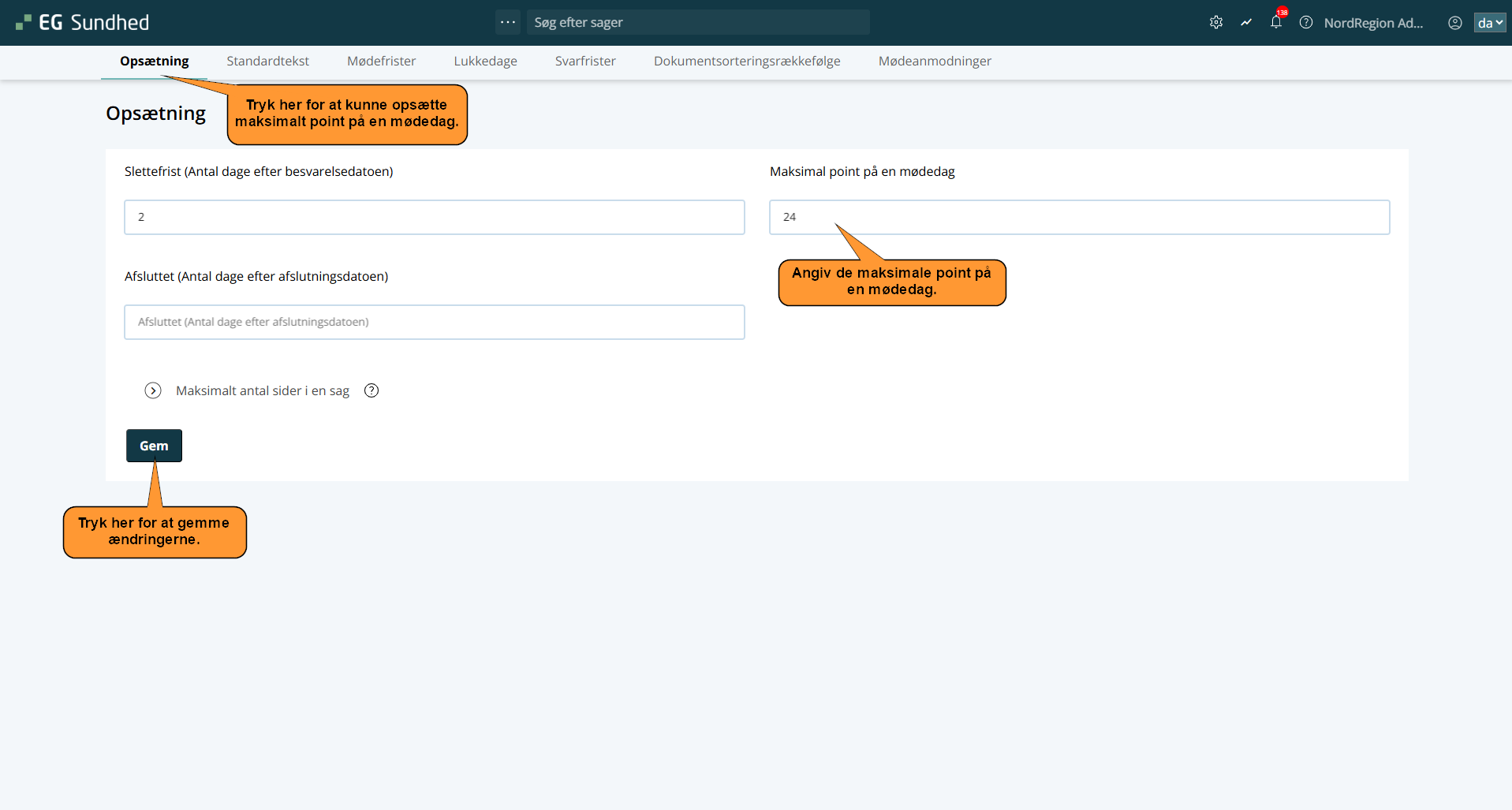The height and width of the screenshot is (810, 1512).
Task: Open the three-dots menu beside search
Action: (508, 22)
